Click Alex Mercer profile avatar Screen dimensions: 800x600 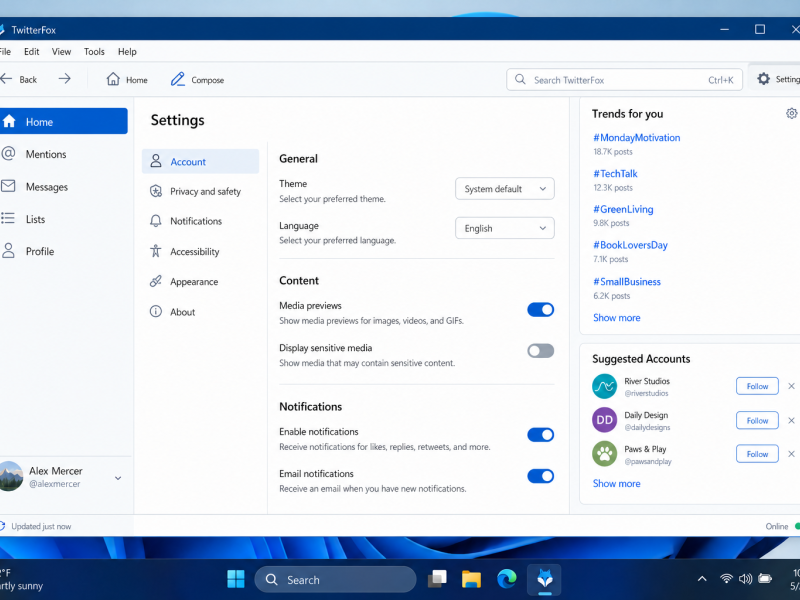(x=11, y=476)
